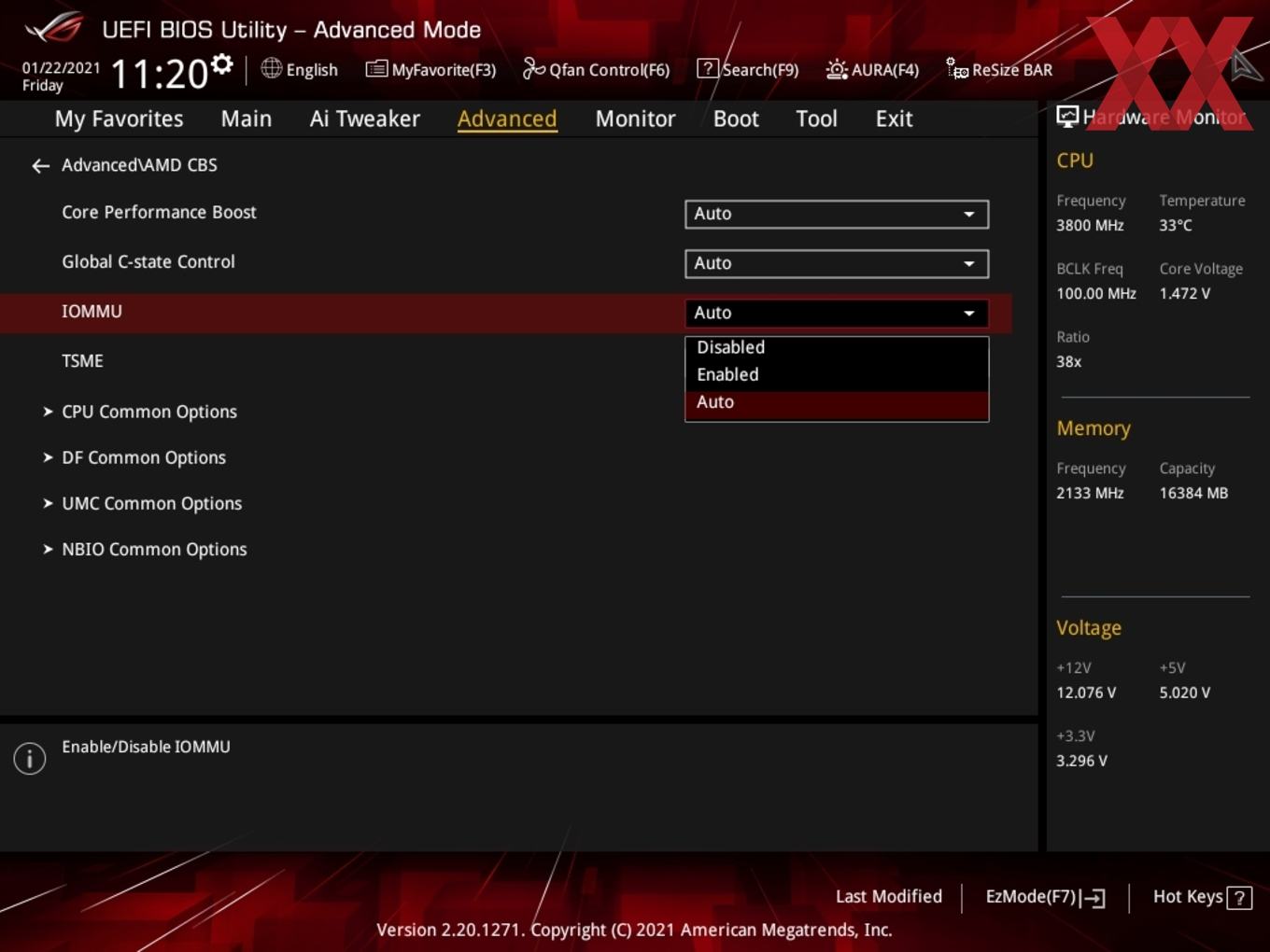Click the +3.3V 3.296 V reading
Image resolution: width=1270 pixels, height=952 pixels.
tap(1082, 761)
